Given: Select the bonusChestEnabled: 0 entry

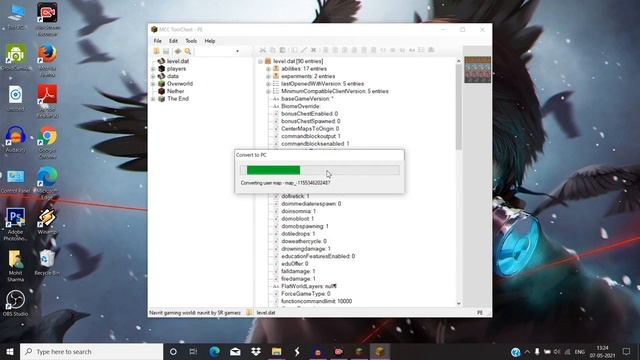Looking at the screenshot, I should click(x=309, y=113).
